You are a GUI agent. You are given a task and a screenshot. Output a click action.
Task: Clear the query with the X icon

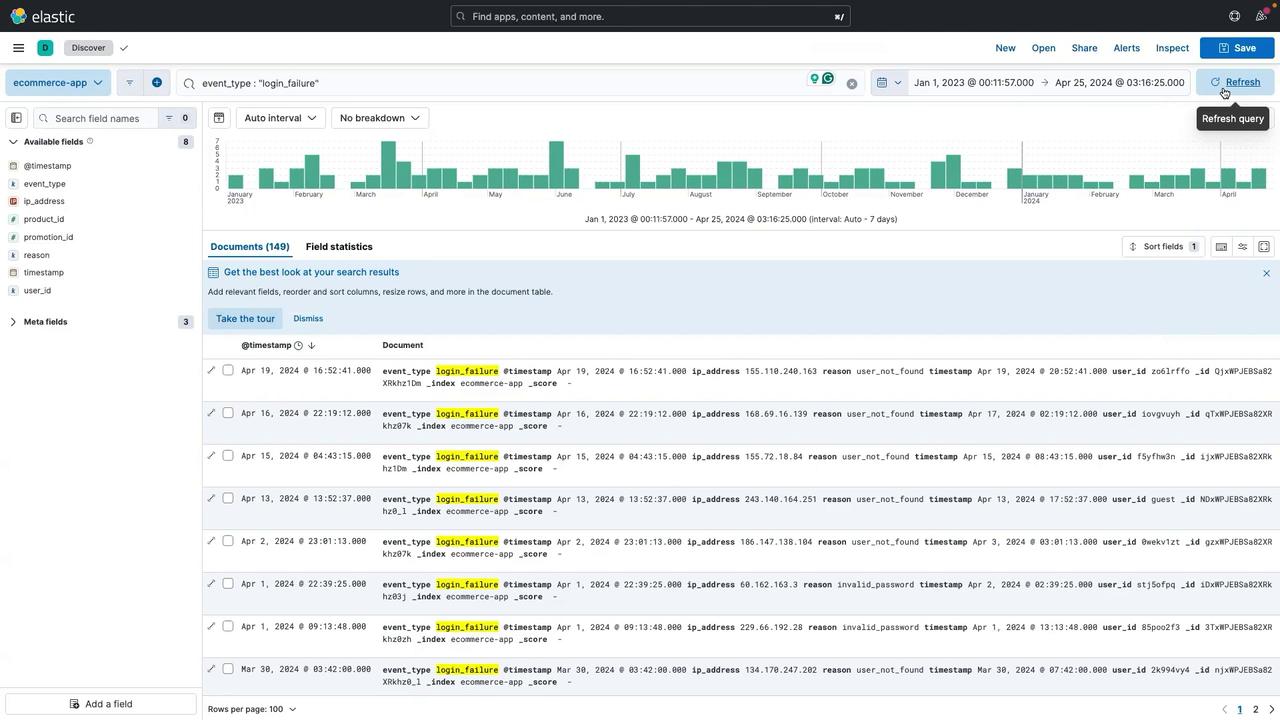tap(852, 84)
